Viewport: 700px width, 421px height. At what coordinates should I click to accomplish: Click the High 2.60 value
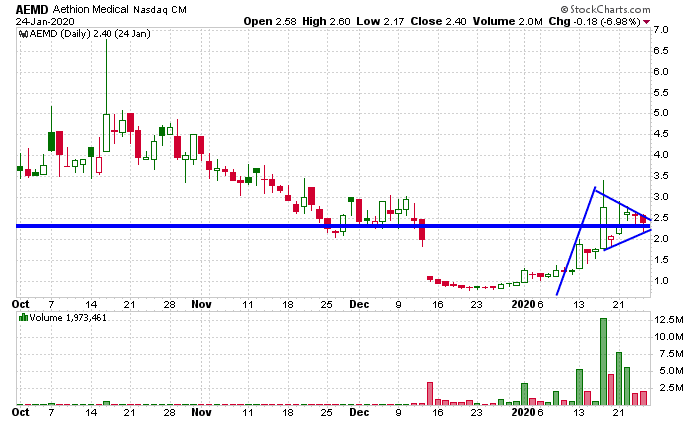[326, 21]
